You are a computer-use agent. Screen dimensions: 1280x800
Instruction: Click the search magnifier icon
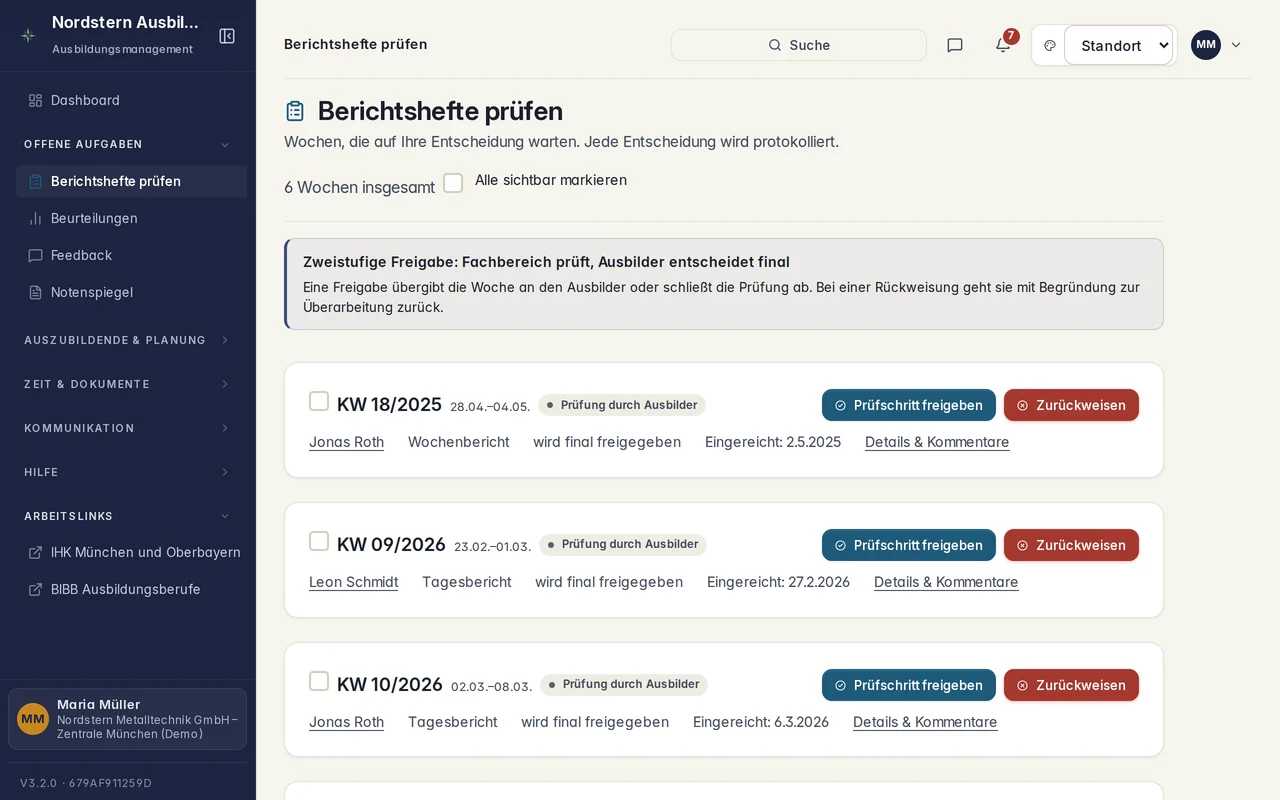[x=775, y=45]
